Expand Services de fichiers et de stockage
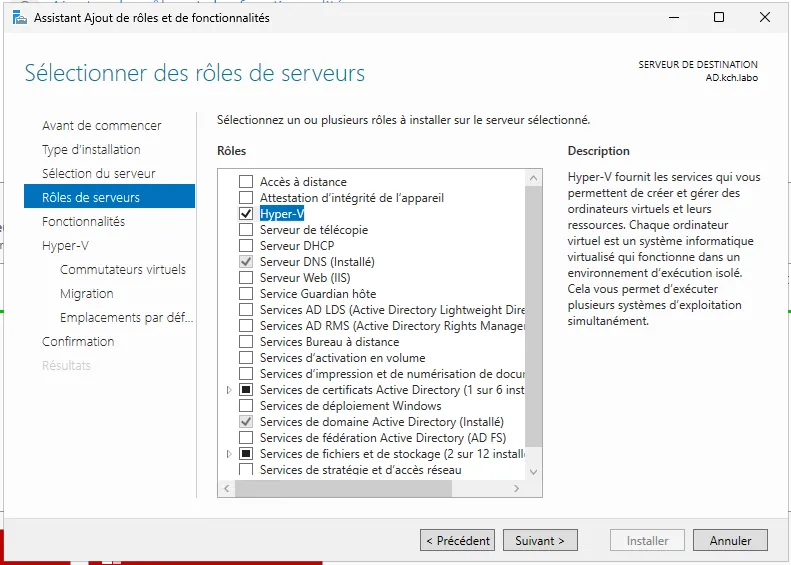 pyautogui.click(x=231, y=454)
